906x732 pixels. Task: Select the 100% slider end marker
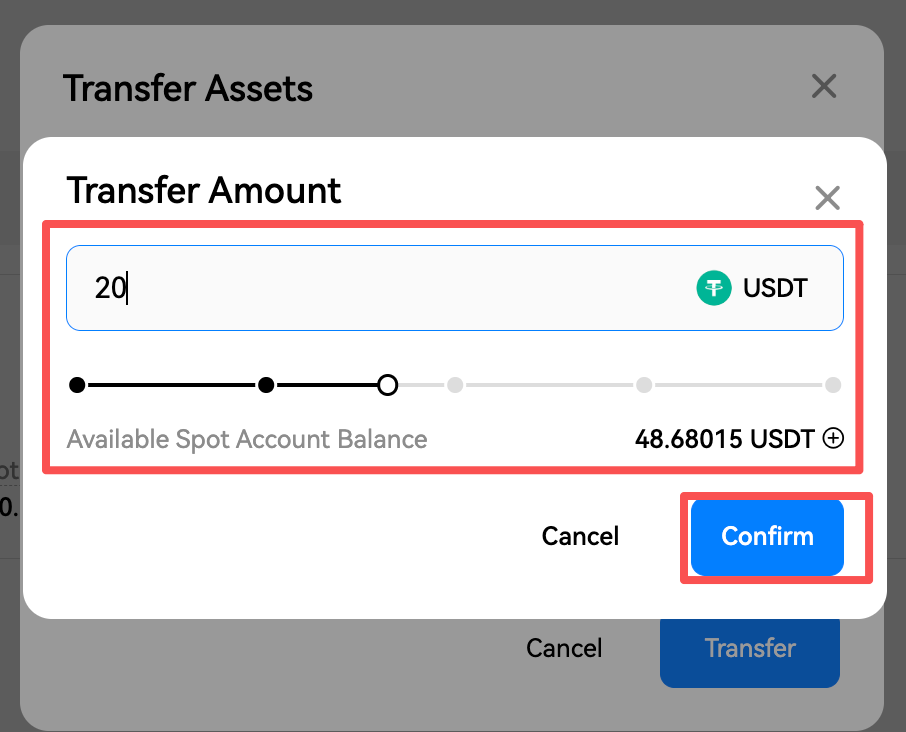pyautogui.click(x=832, y=384)
